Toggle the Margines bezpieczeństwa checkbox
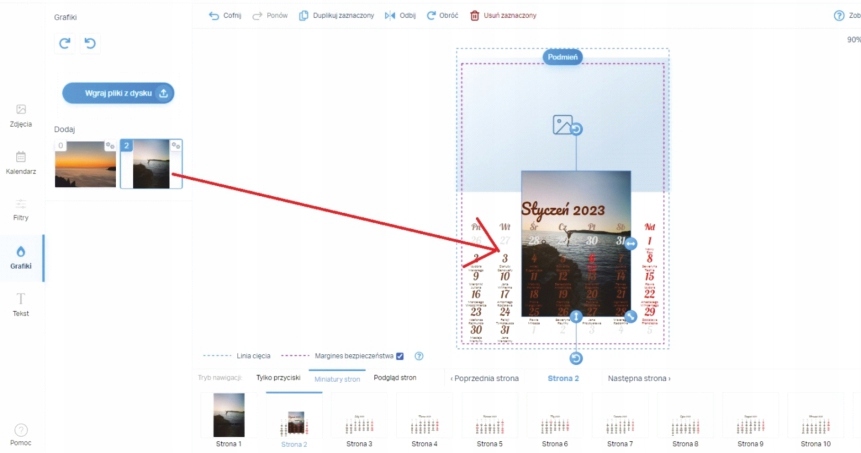Image resolution: width=861 pixels, height=453 pixels. point(400,356)
